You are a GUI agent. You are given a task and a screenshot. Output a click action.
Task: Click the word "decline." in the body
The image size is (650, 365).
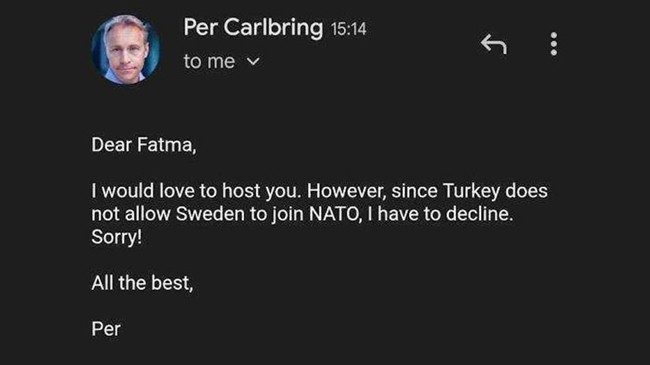pos(480,214)
